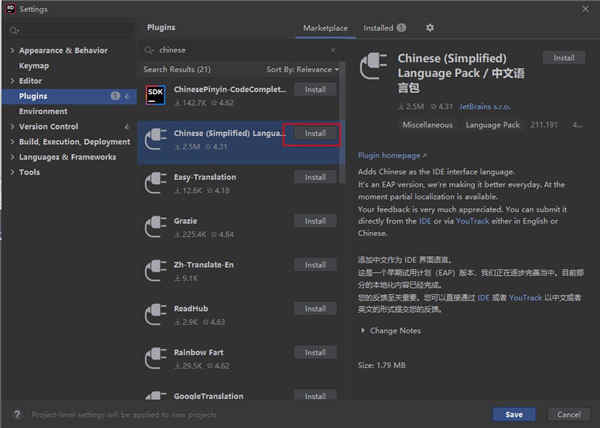Screen dimensions: 600x428
Task: Click Search Results (21) label
Action: (177, 69)
